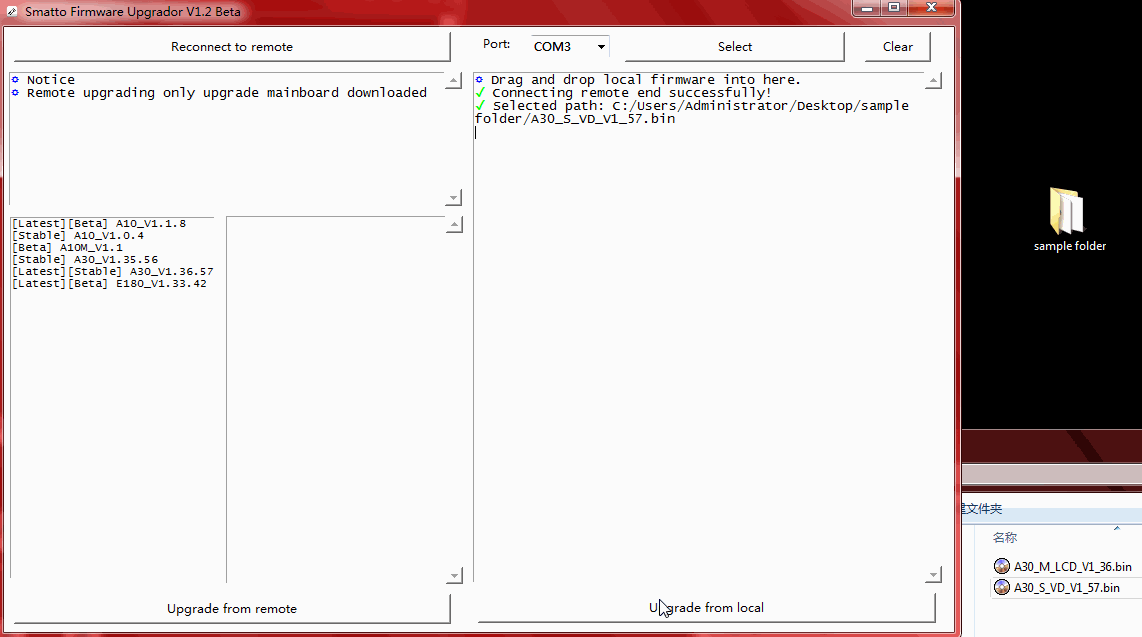1142x637 pixels.
Task: Click Upgrade from local button
Action: 706,608
